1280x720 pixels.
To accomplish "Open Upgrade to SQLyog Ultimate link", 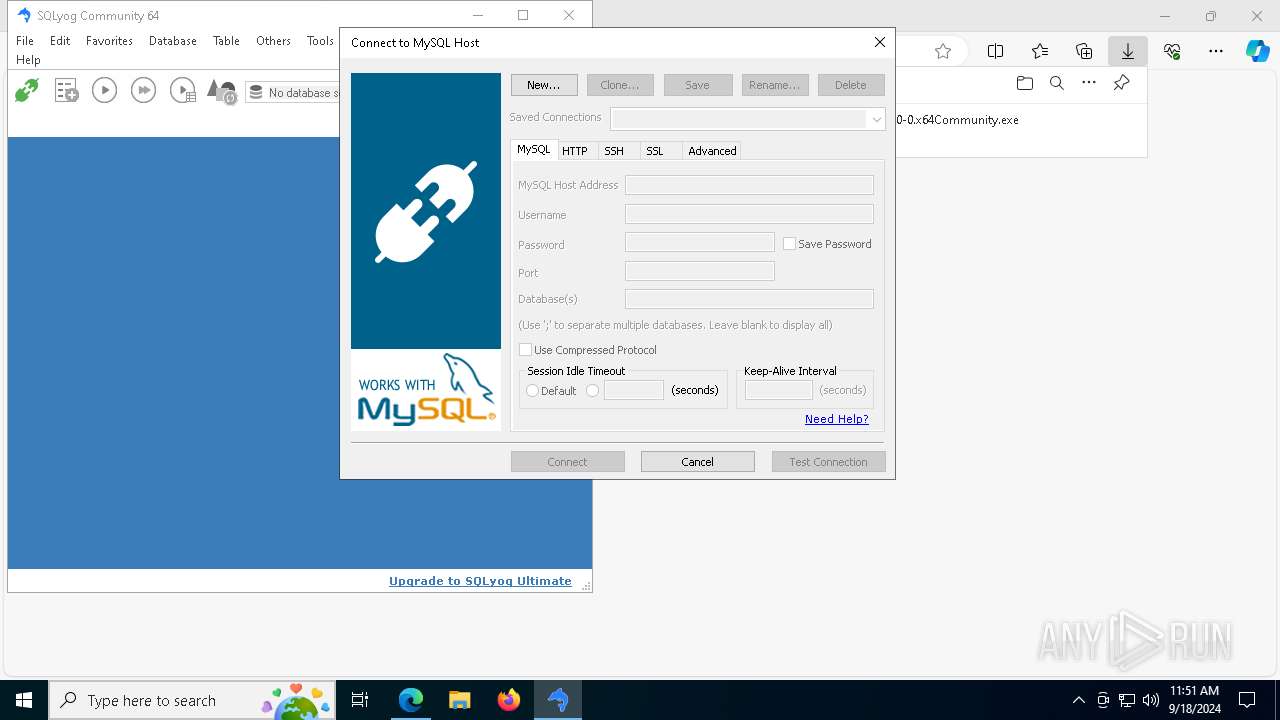I will (480, 581).
